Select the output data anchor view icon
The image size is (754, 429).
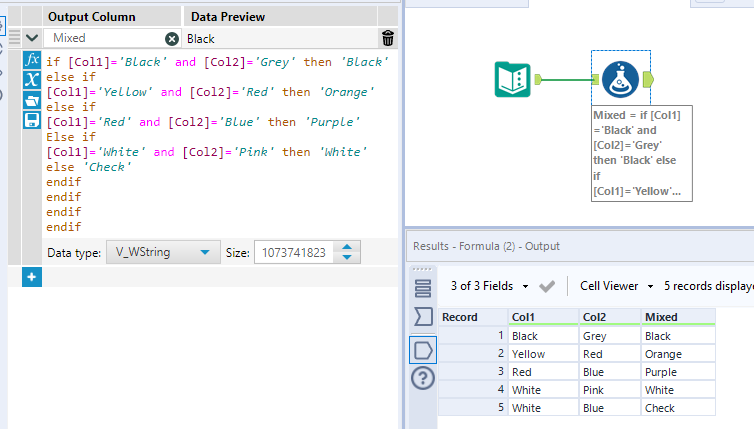[x=423, y=350]
